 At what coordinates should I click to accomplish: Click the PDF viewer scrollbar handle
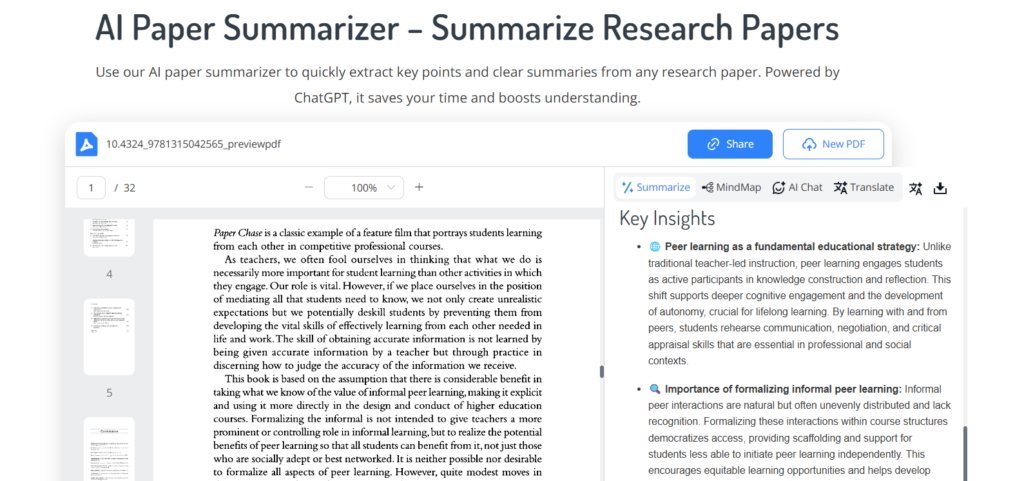[x=601, y=372]
